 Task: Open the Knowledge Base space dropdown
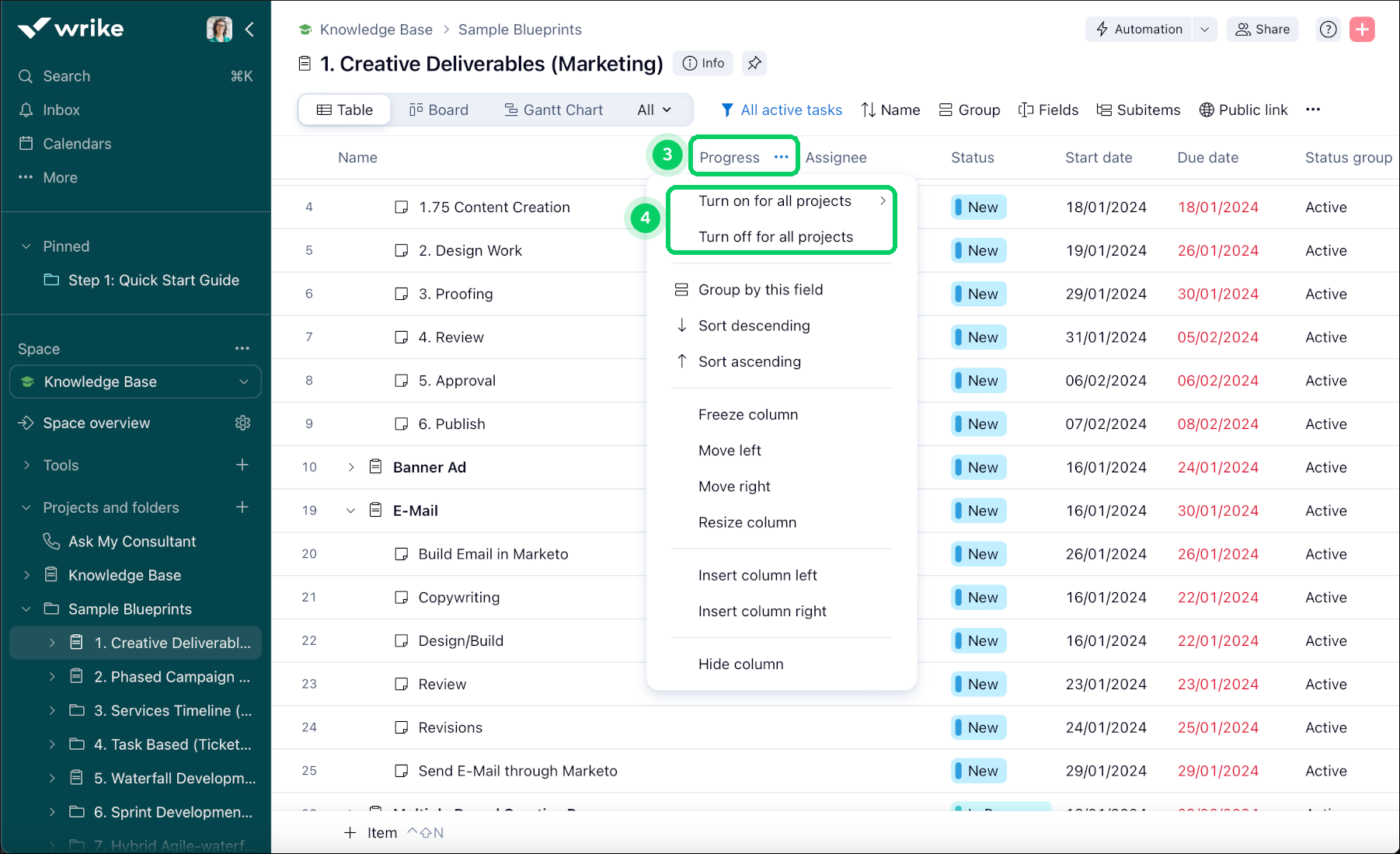[x=135, y=382]
